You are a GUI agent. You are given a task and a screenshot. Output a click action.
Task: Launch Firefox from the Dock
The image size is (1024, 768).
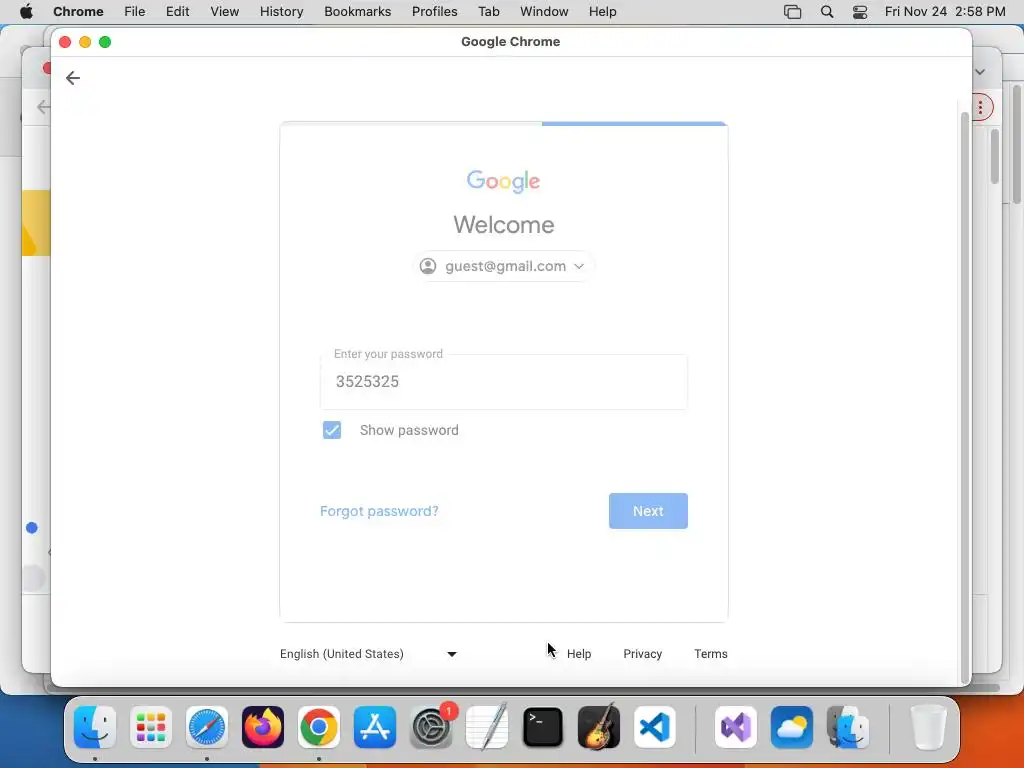[x=263, y=727]
